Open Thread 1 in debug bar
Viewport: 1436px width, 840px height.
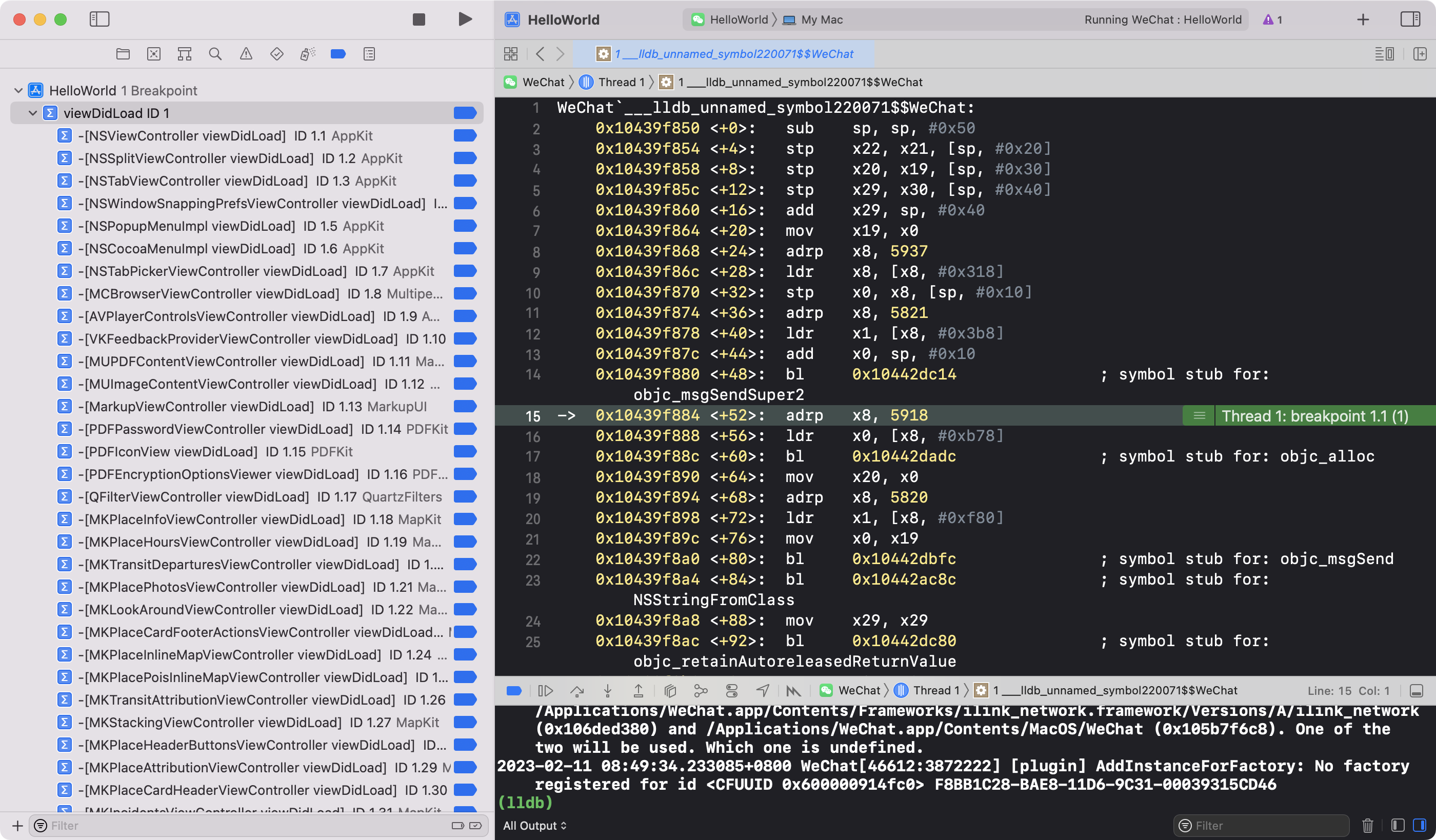point(927,691)
